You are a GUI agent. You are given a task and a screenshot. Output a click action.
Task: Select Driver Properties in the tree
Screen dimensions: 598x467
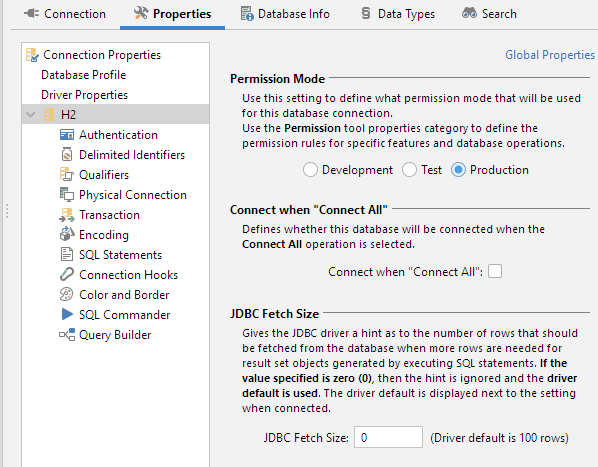pyautogui.click(x=84, y=95)
